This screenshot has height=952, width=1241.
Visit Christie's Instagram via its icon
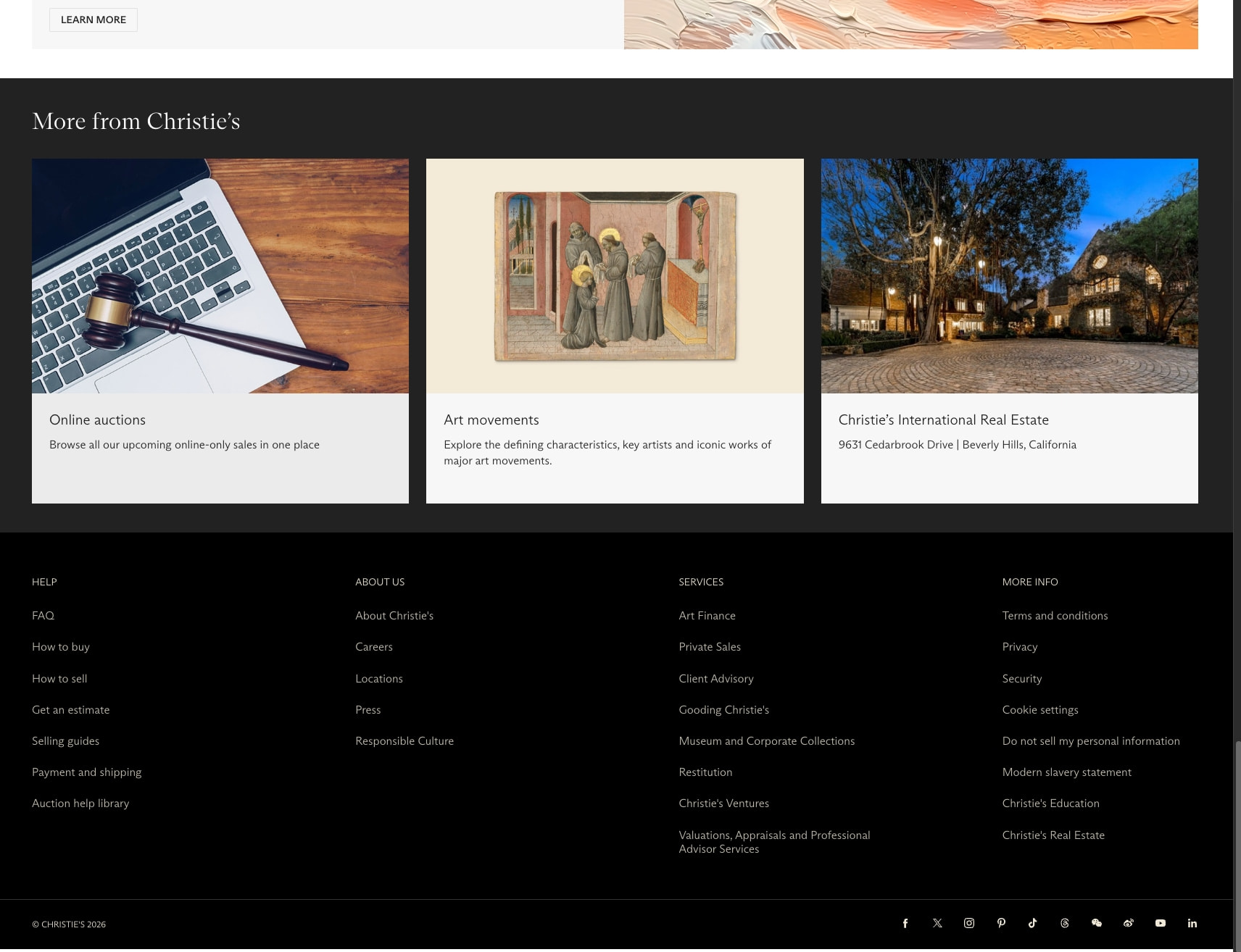point(969,923)
